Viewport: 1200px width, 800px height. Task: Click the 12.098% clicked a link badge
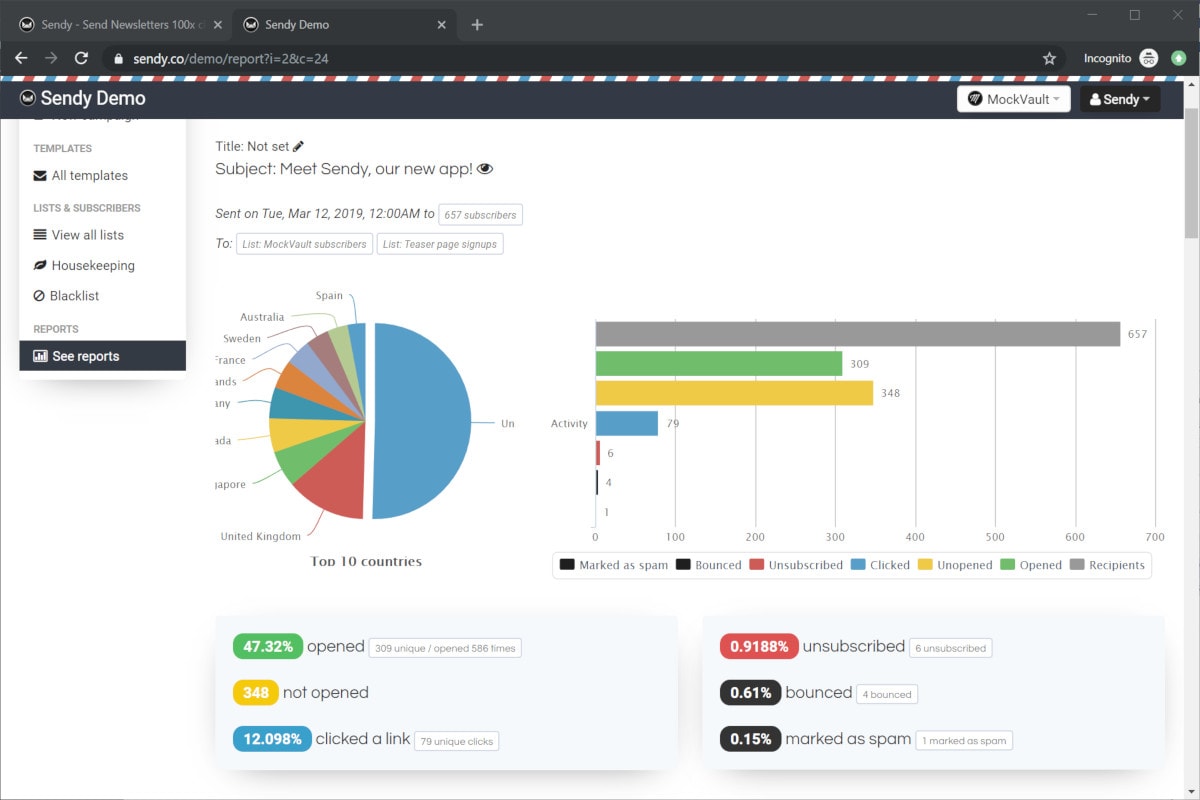(272, 739)
